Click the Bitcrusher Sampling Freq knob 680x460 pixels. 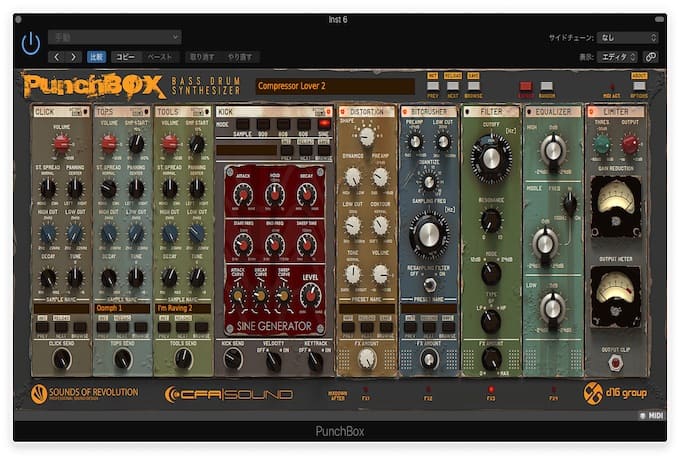(429, 235)
